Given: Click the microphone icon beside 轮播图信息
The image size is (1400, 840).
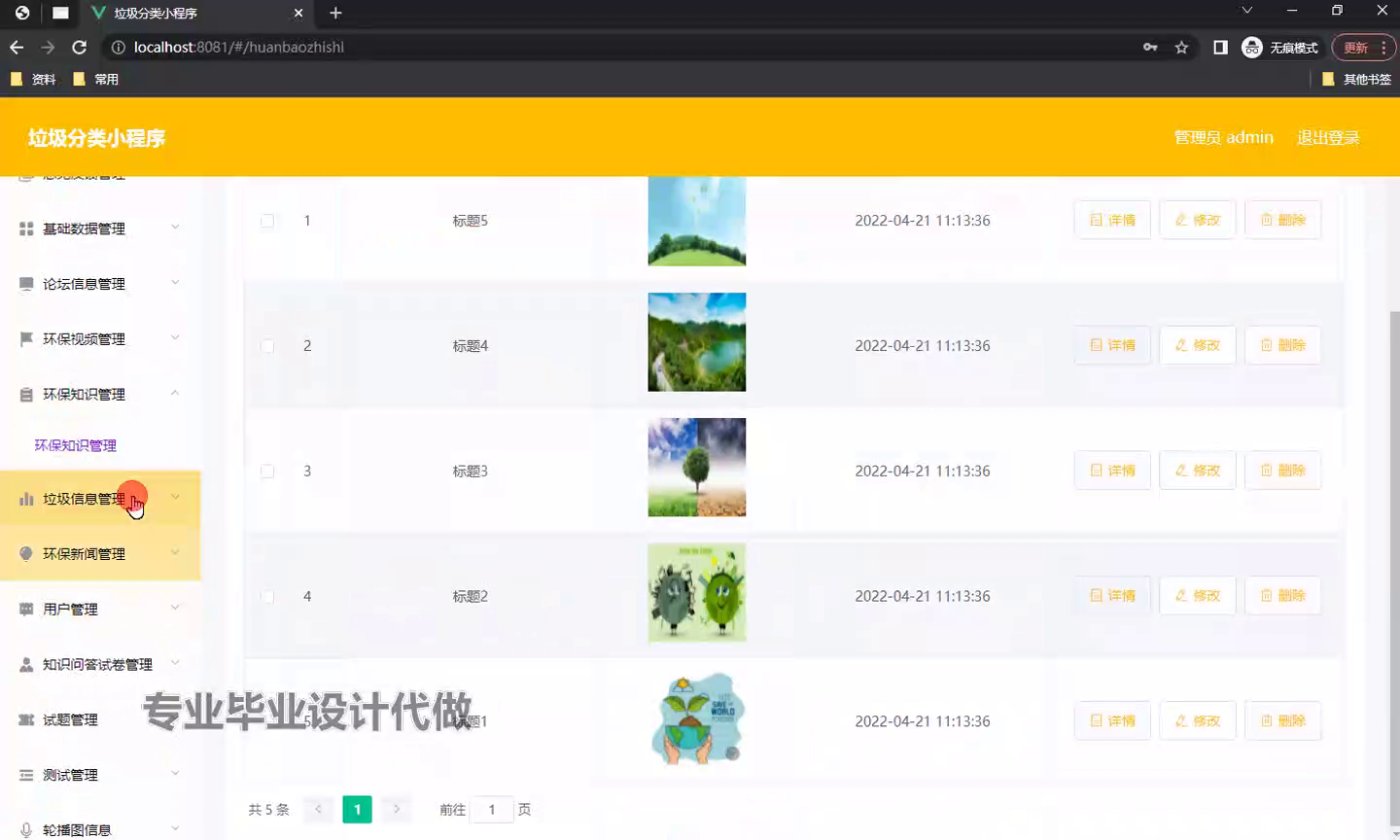Looking at the screenshot, I should coord(26,830).
